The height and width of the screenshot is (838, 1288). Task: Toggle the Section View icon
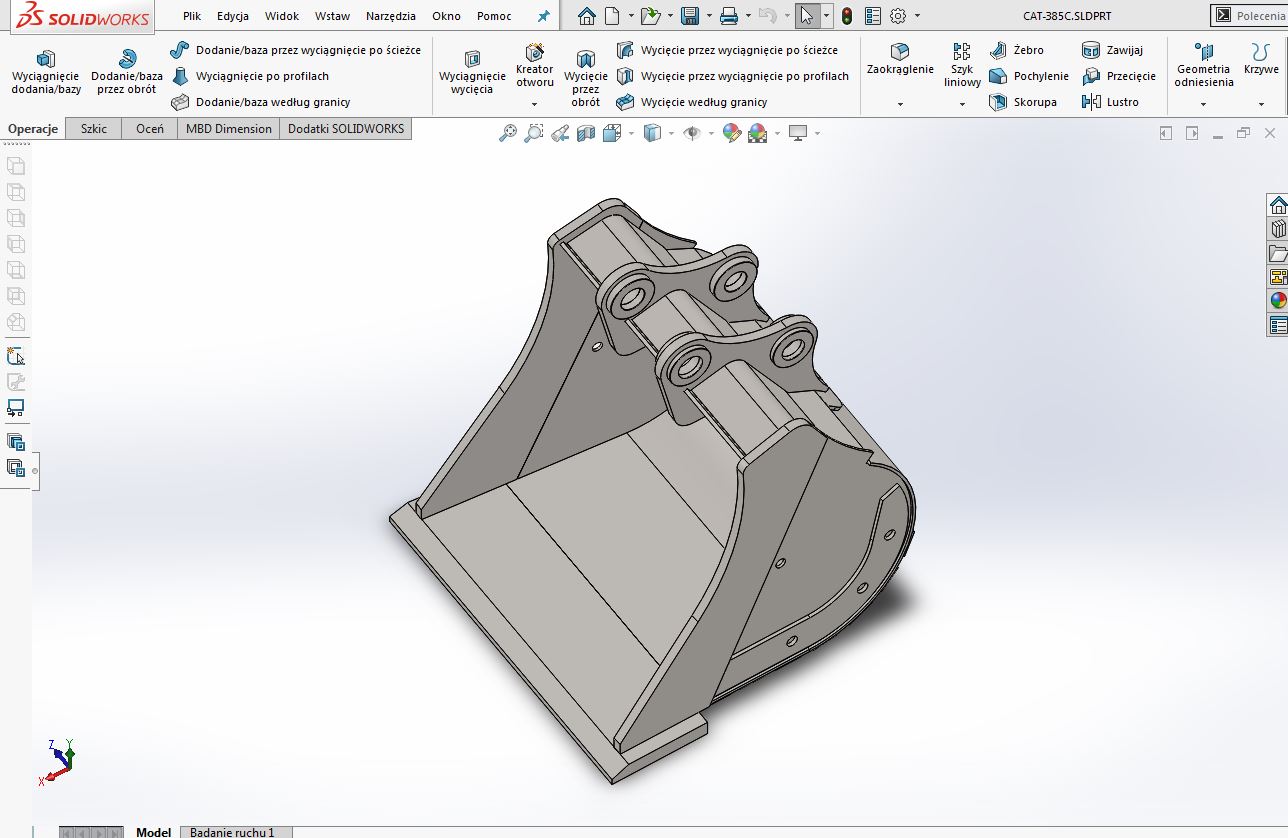point(586,133)
